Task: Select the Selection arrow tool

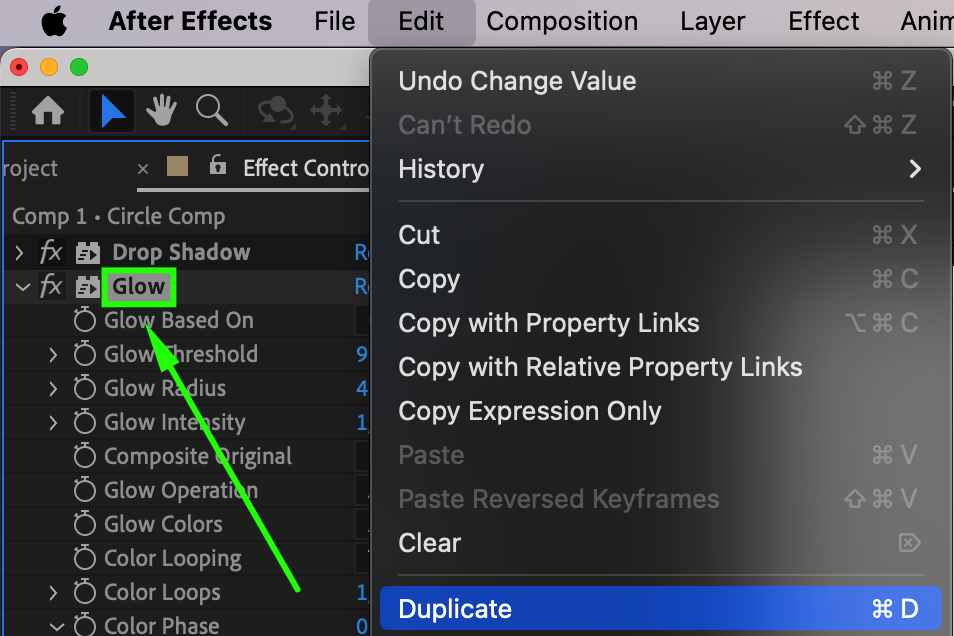Action: tap(112, 112)
